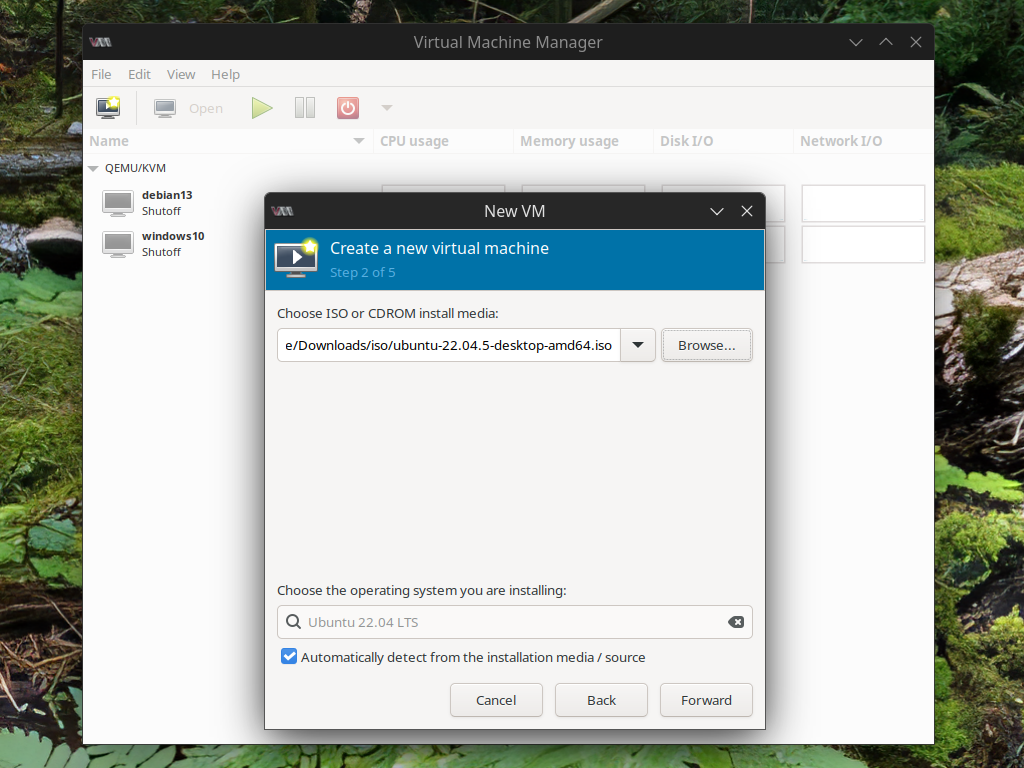Open the shutdown options dropdown arrow
Image resolution: width=1024 pixels, height=768 pixels.
point(386,107)
